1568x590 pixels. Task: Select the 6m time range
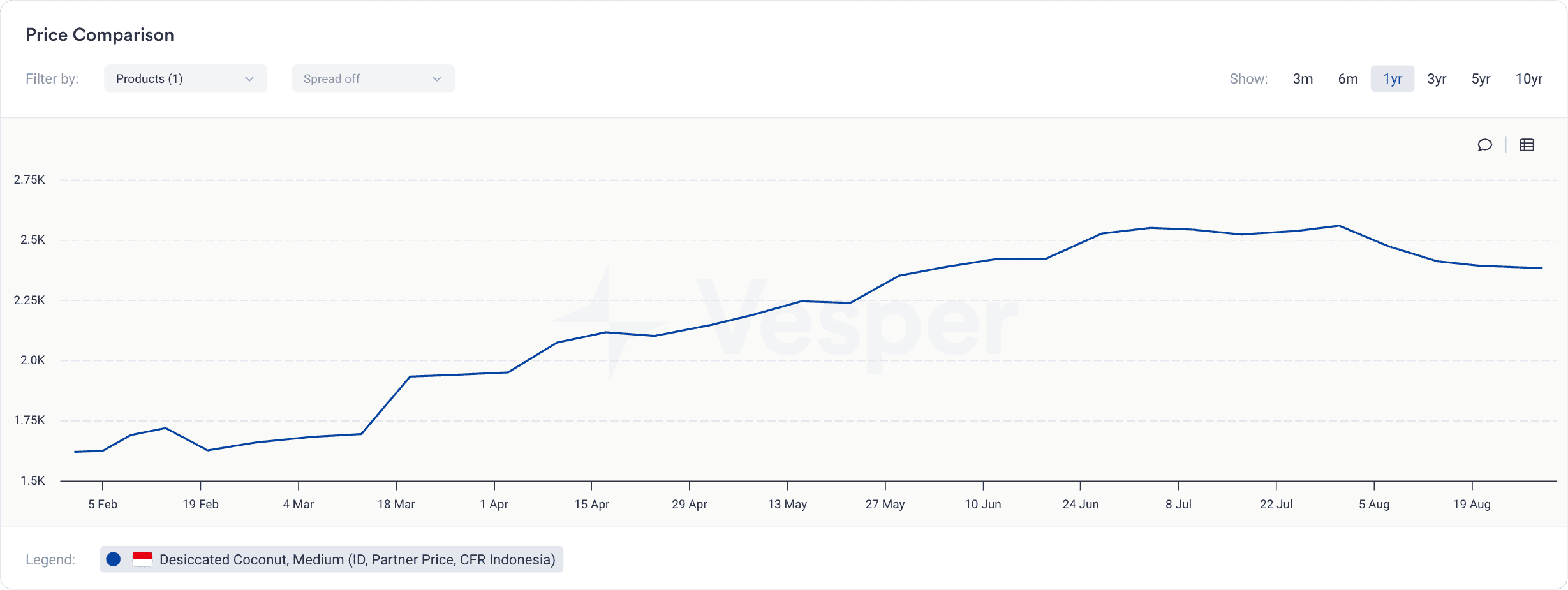[x=1348, y=78]
